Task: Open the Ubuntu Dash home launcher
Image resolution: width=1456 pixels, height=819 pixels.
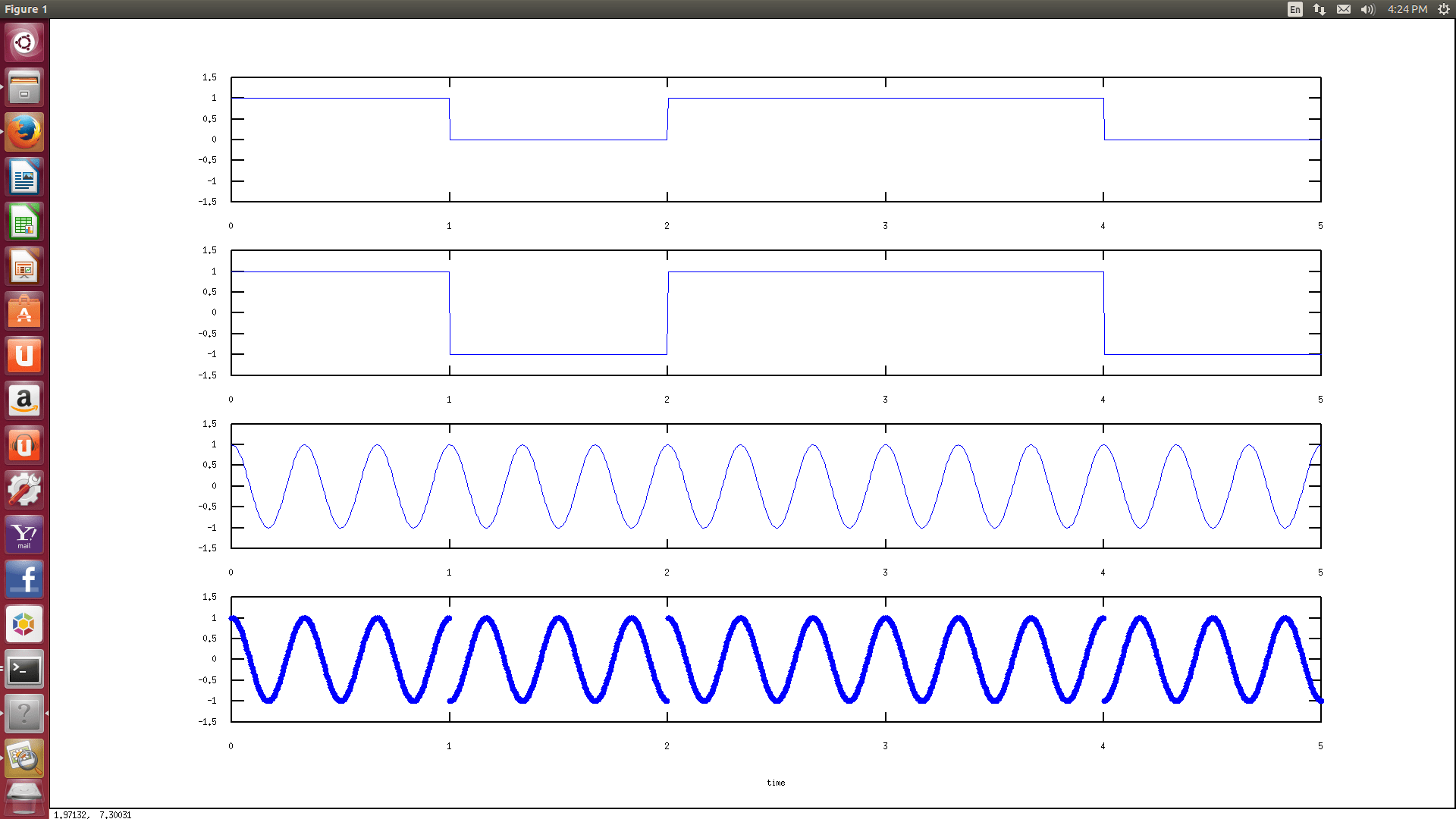Action: coord(24,42)
